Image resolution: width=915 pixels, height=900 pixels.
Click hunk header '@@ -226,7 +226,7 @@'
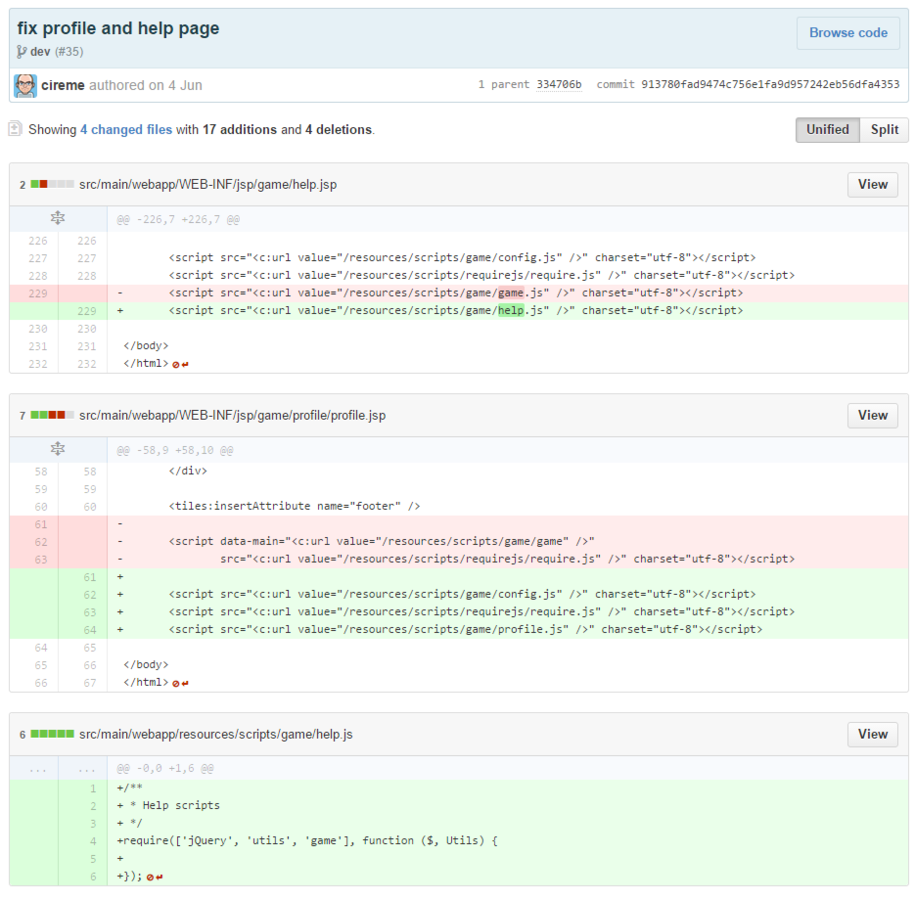click(178, 219)
